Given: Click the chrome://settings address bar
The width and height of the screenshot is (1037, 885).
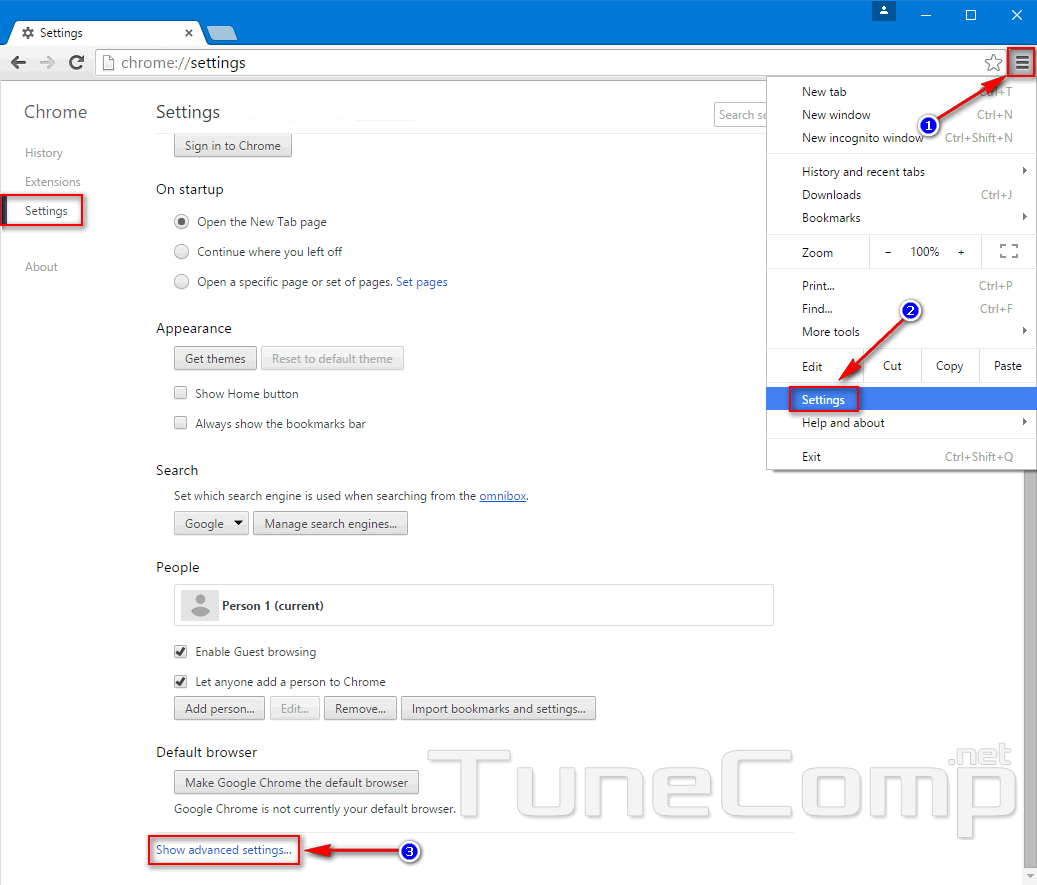Looking at the screenshot, I should point(539,63).
